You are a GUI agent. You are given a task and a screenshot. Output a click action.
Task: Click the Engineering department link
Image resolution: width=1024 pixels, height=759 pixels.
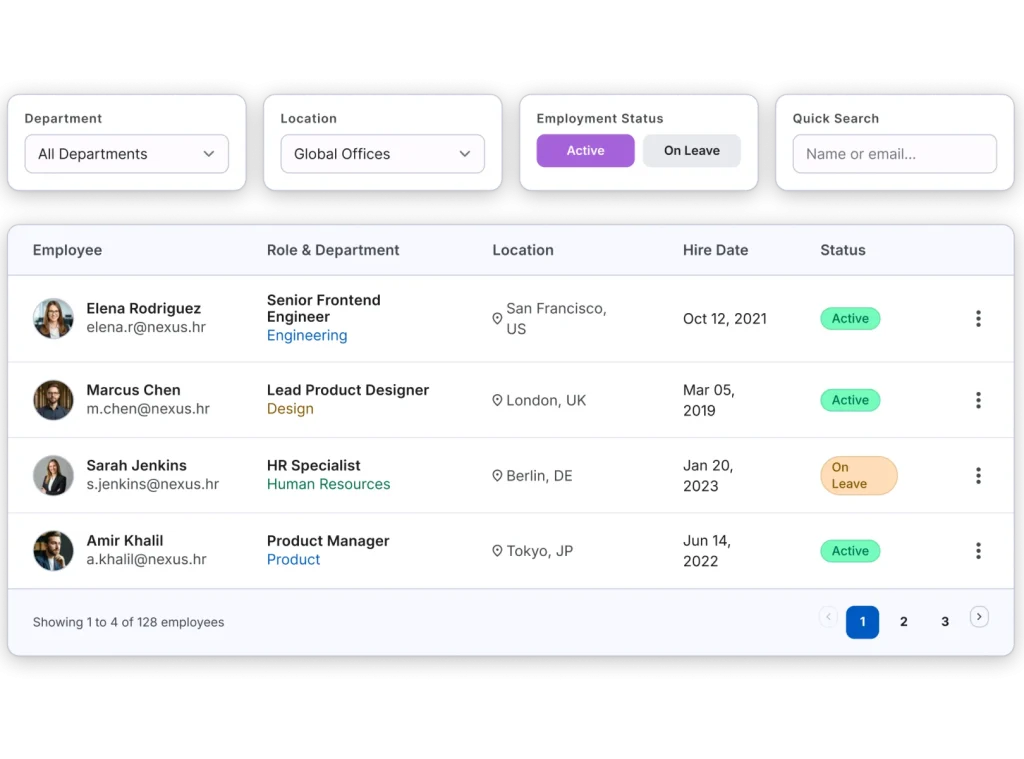tap(307, 336)
